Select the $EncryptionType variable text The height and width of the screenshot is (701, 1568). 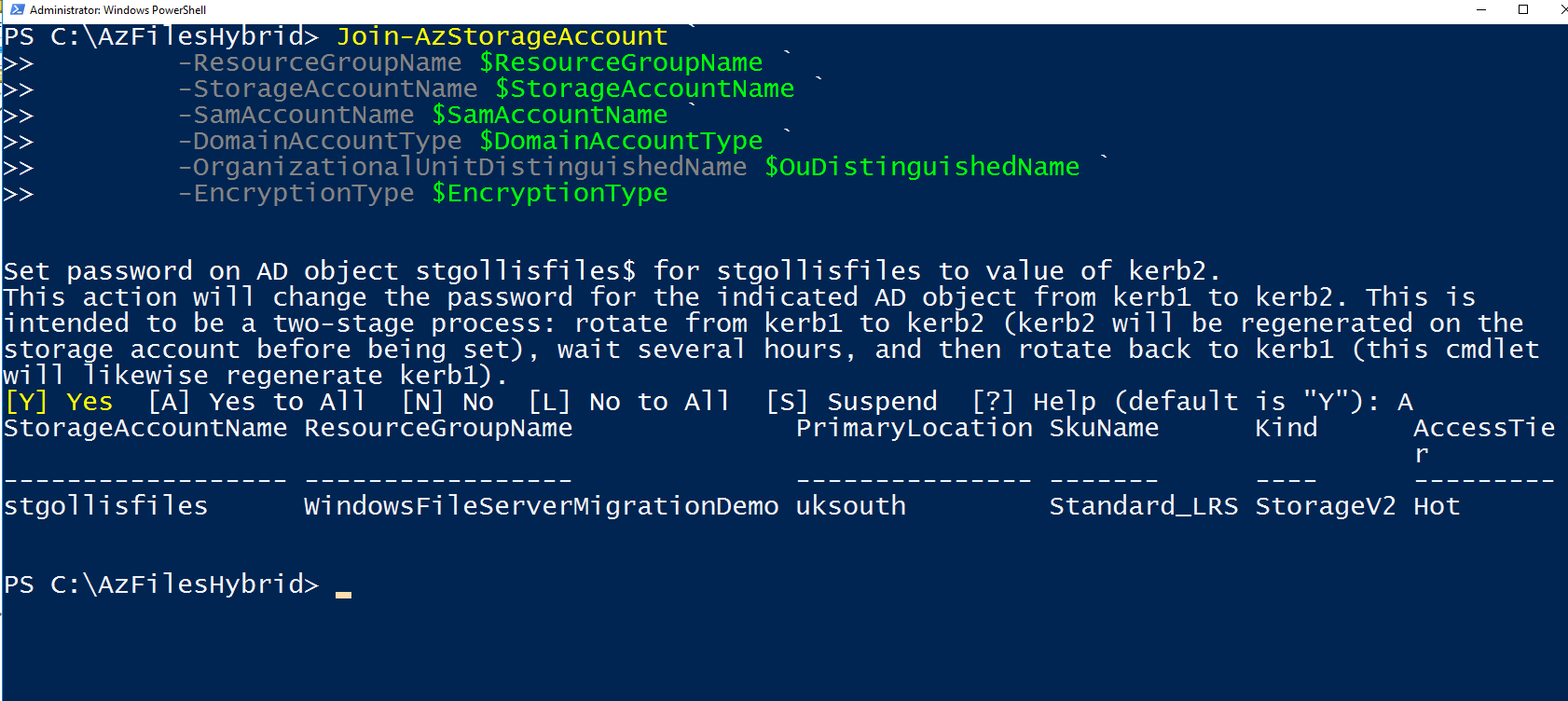point(551,193)
